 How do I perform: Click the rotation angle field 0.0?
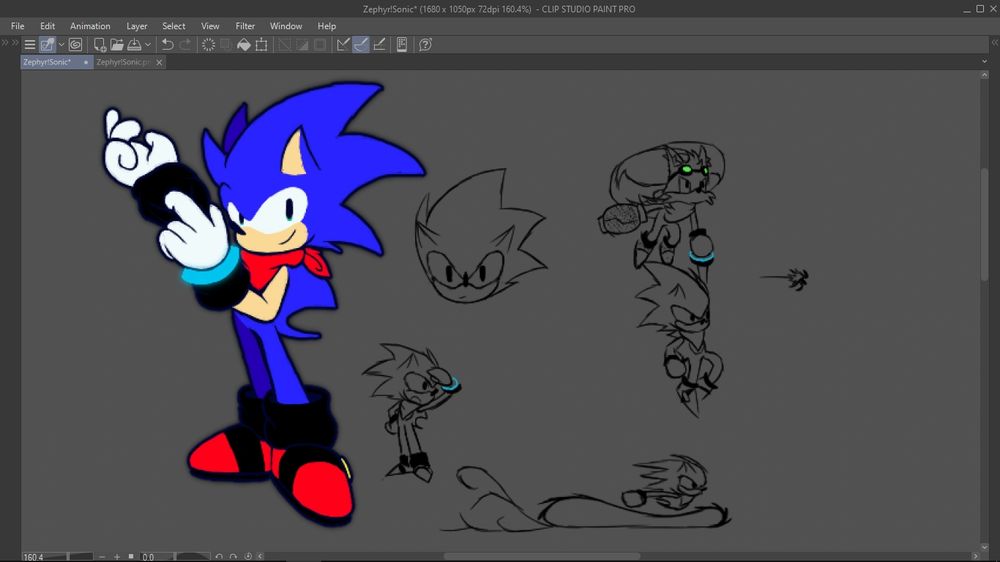(148, 557)
